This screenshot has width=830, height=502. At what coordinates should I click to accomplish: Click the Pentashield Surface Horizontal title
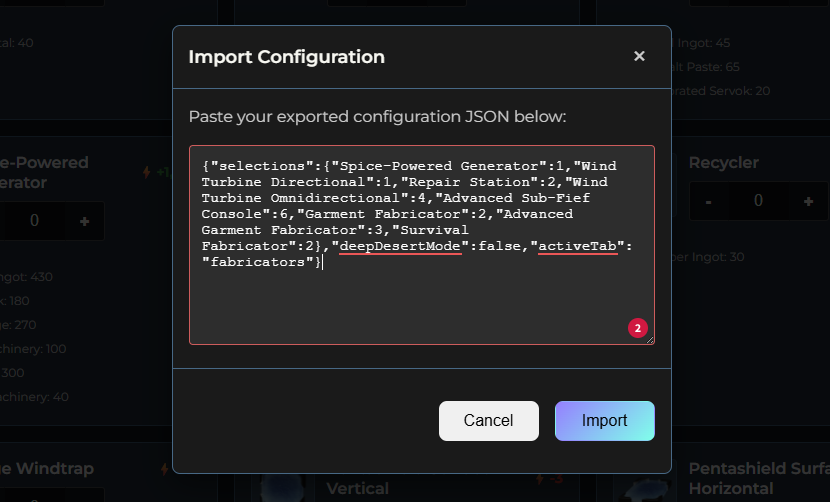[x=756, y=478]
